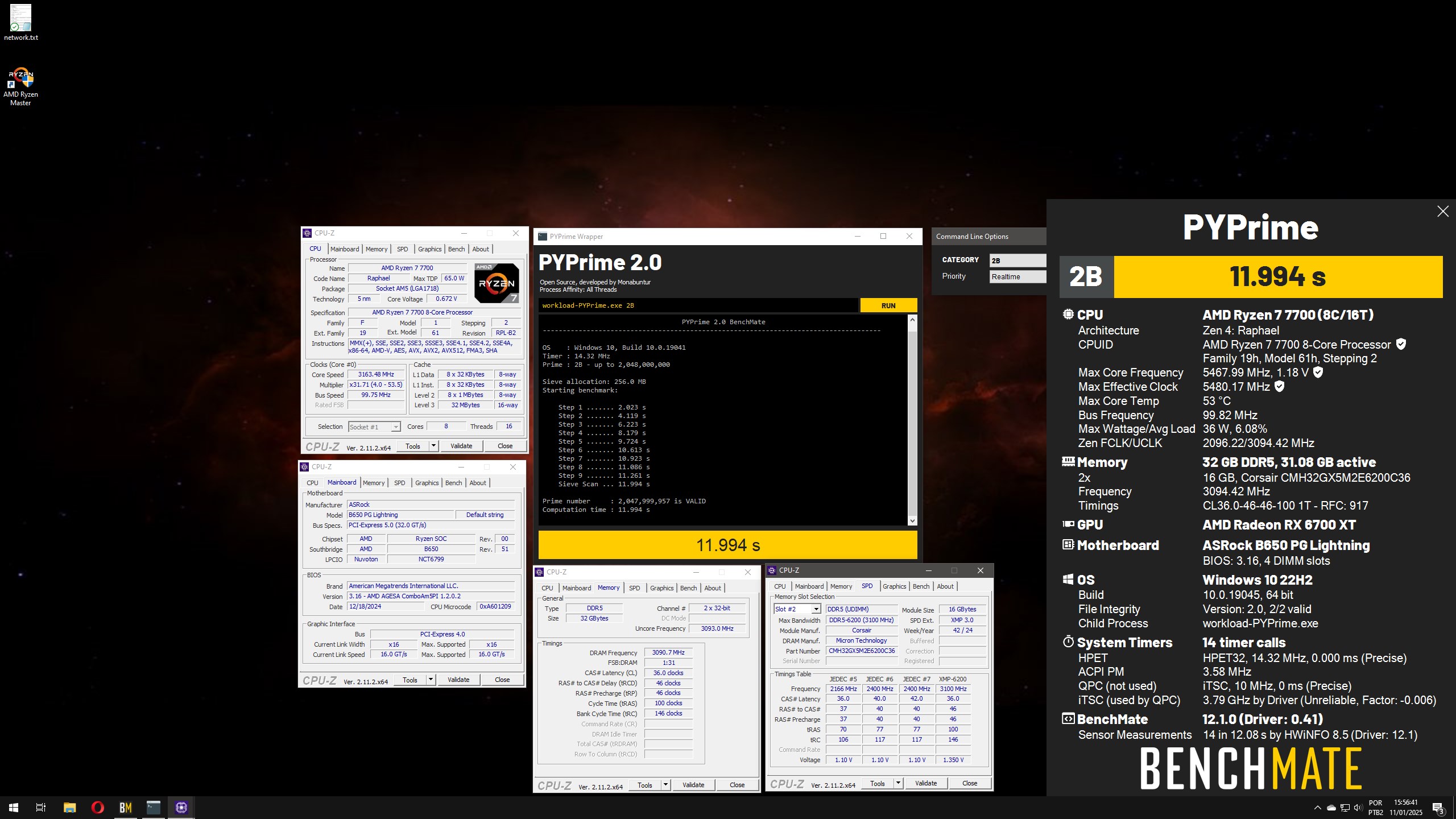Image resolution: width=1456 pixels, height=819 pixels.
Task: Click network icon in system tray
Action: point(1345,808)
